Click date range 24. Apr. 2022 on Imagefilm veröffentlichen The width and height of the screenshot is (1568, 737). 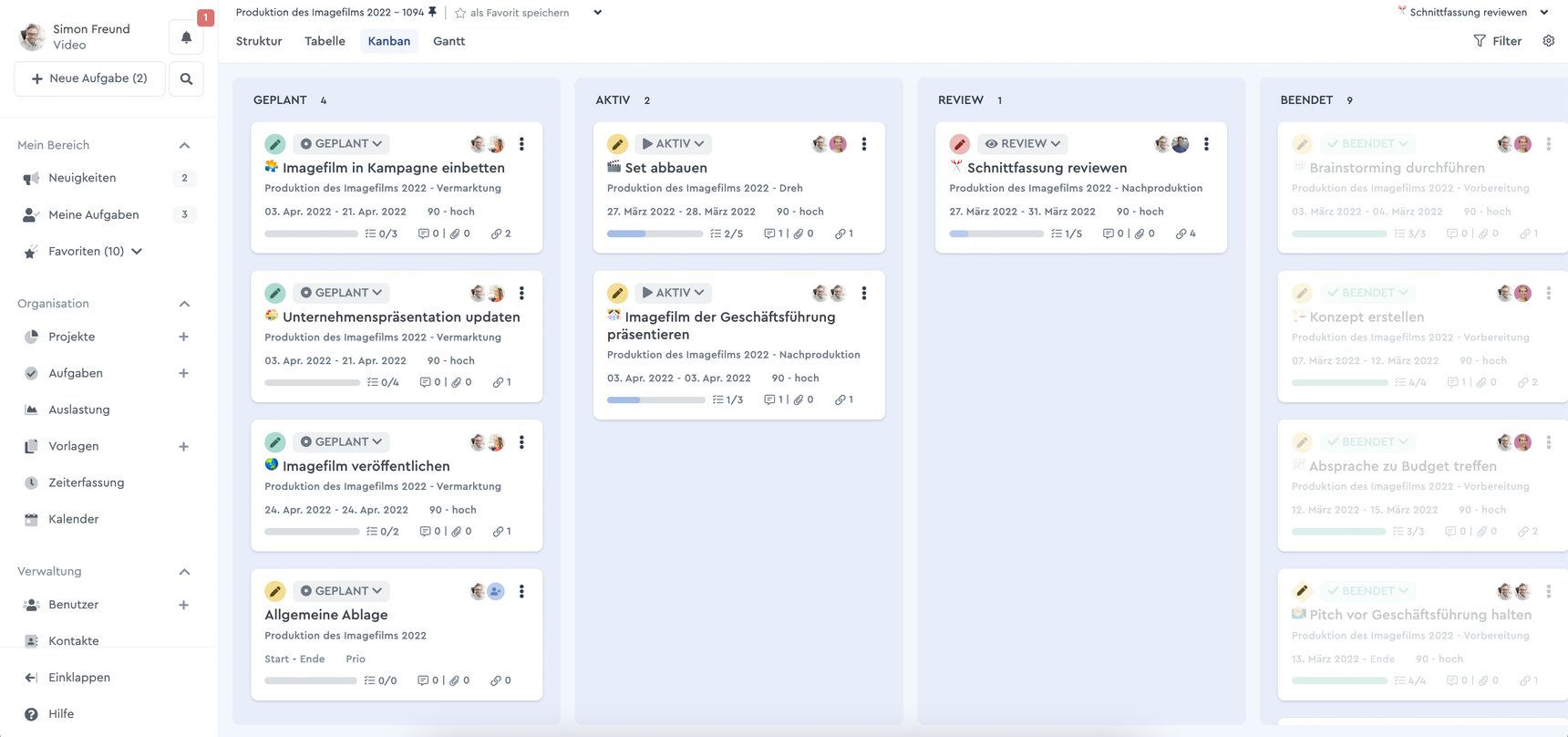[x=336, y=510]
